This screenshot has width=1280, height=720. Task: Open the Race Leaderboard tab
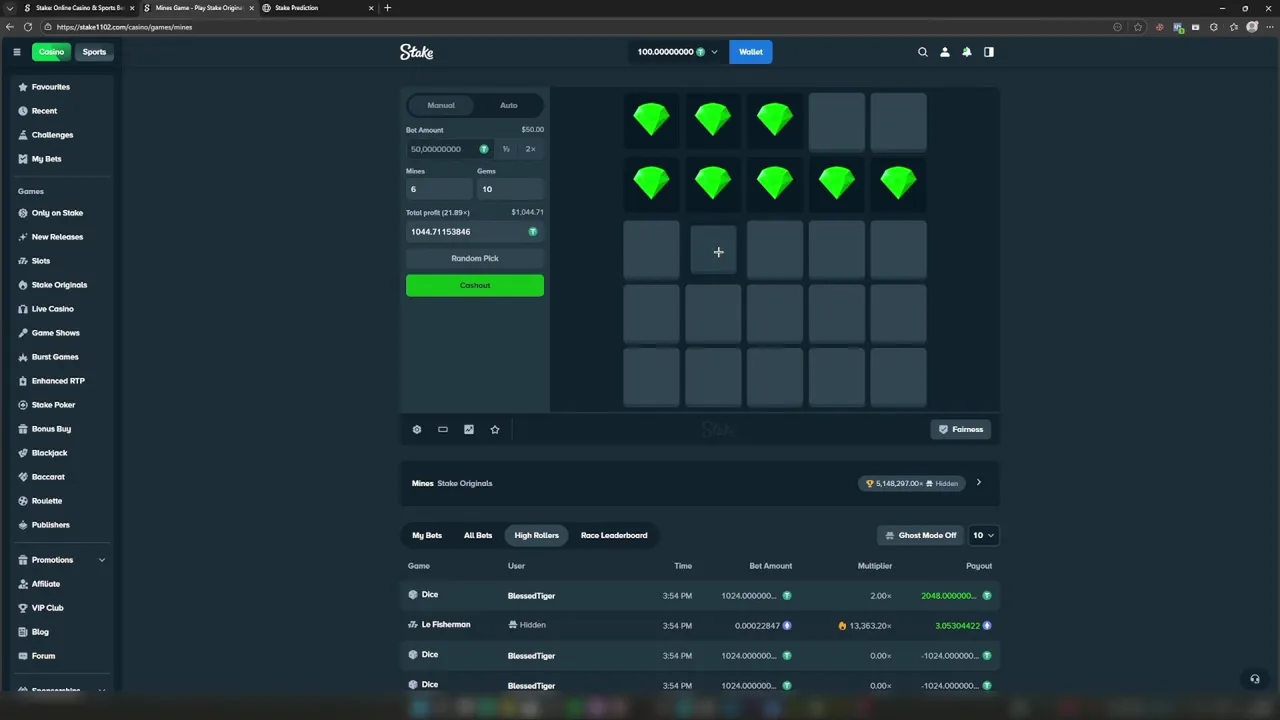click(614, 535)
